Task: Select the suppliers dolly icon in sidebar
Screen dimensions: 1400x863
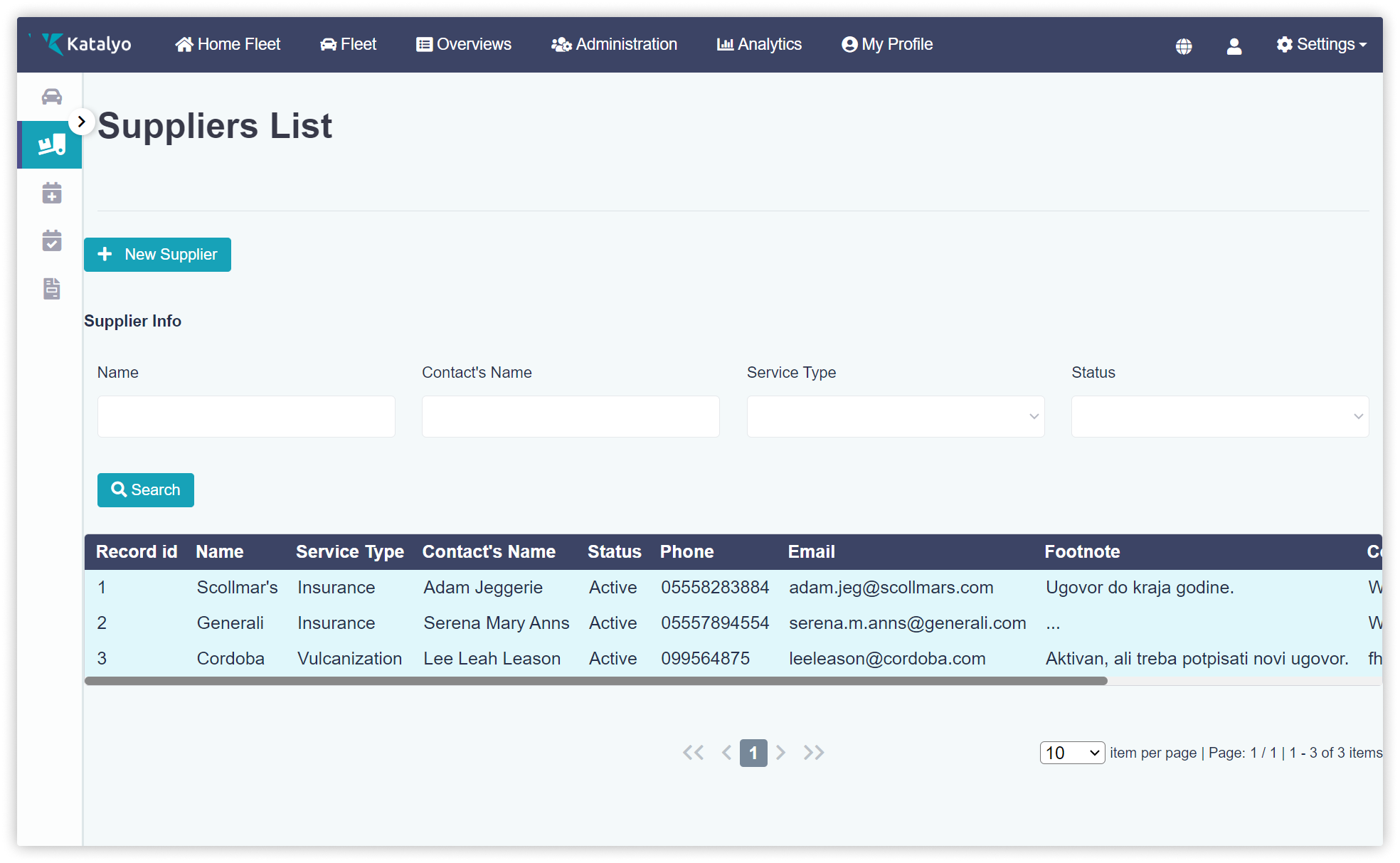Action: click(51, 145)
